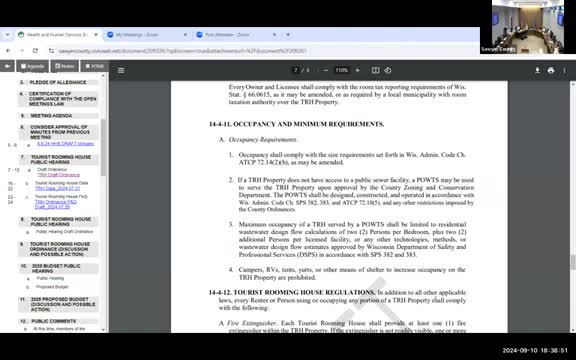Rotate the PDF with rotate icon

click(388, 70)
